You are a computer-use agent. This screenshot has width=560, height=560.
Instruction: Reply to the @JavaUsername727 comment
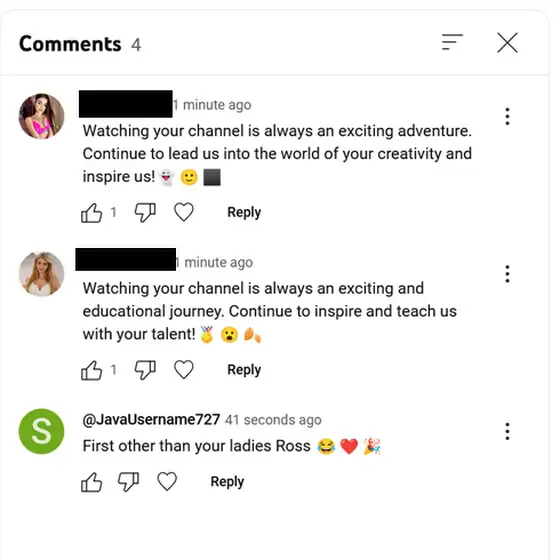pyautogui.click(x=227, y=481)
